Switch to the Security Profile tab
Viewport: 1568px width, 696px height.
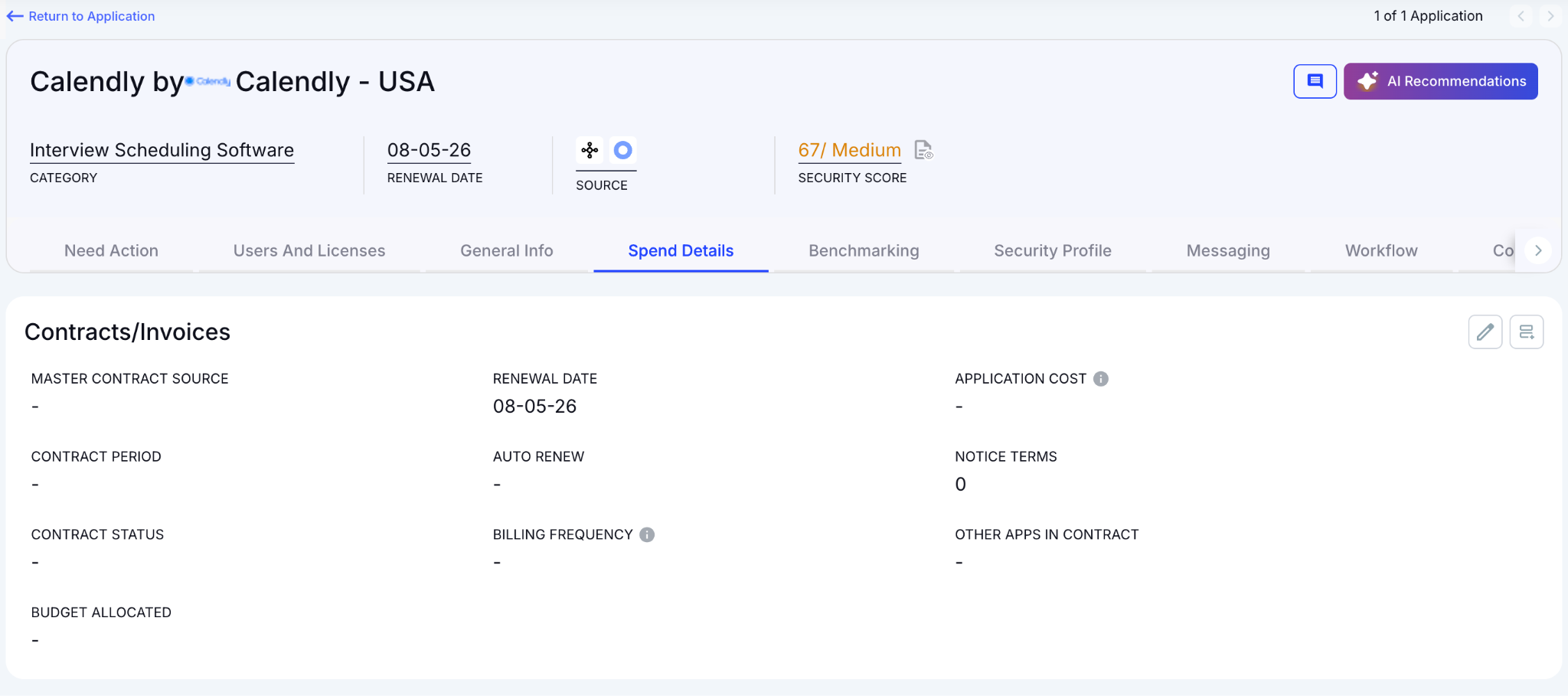1053,250
